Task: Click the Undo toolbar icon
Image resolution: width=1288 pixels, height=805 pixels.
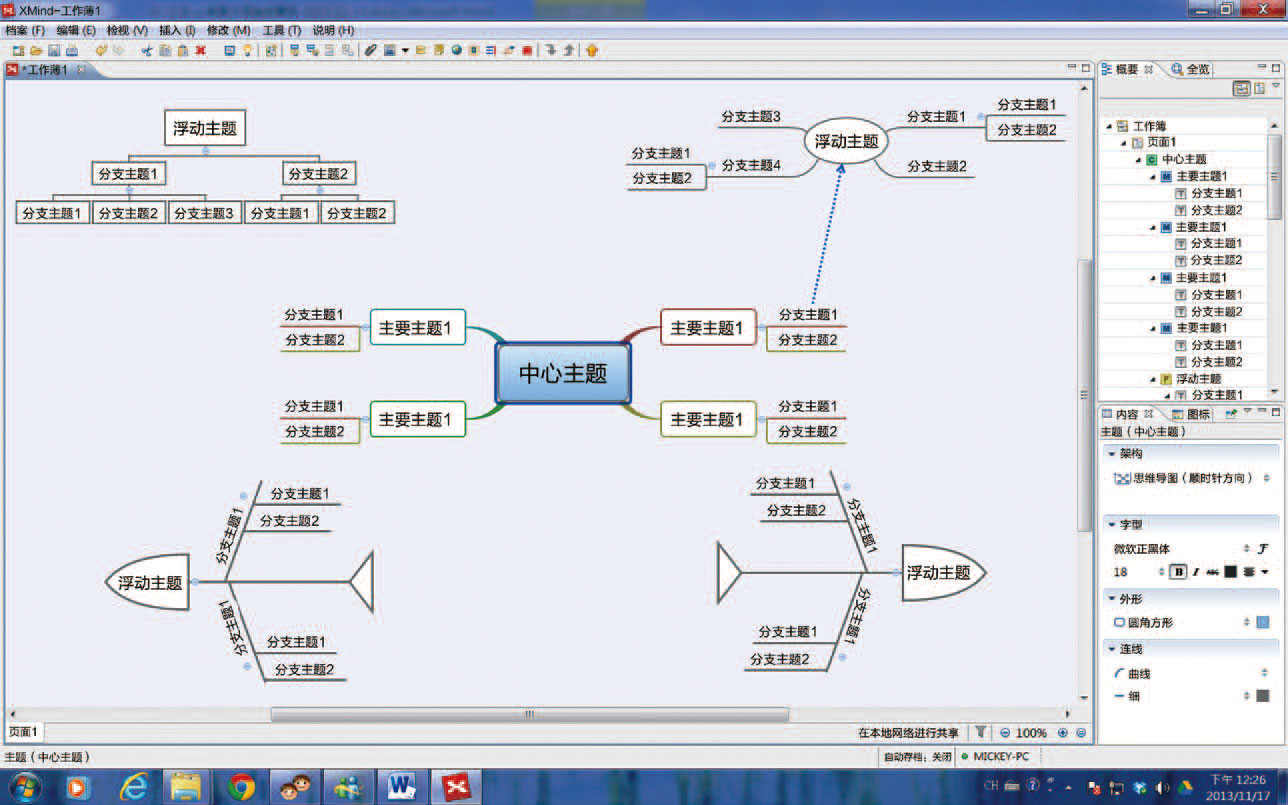Action: coord(101,50)
